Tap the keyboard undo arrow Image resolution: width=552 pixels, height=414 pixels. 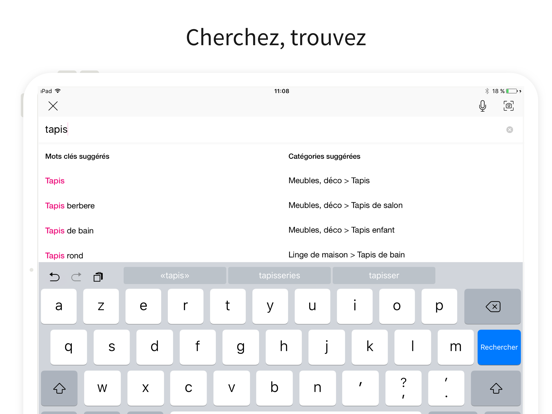[x=55, y=277]
